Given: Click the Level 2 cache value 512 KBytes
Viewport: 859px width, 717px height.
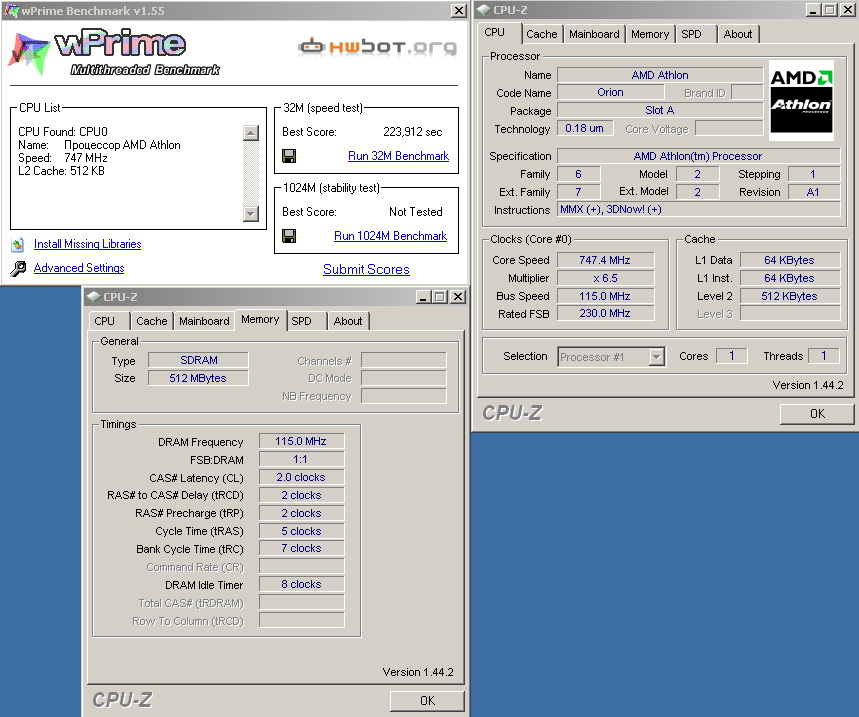Looking at the screenshot, I should click(789, 296).
